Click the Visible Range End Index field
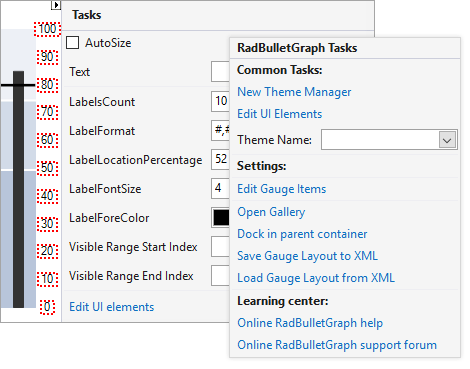The width and height of the screenshot is (470, 369). pyautogui.click(x=220, y=276)
